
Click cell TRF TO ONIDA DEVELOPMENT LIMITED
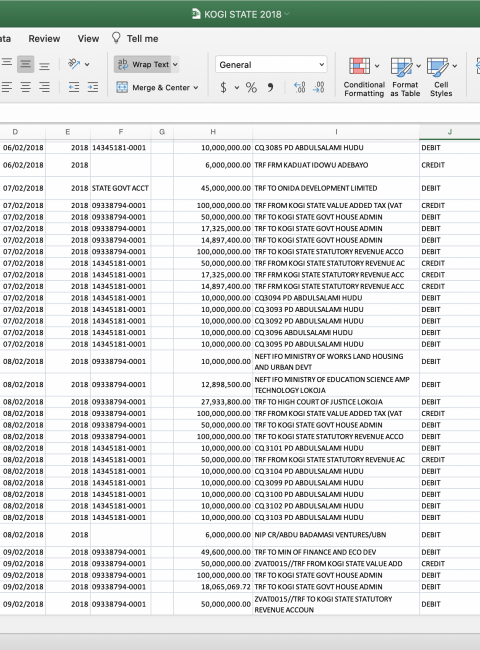point(336,188)
